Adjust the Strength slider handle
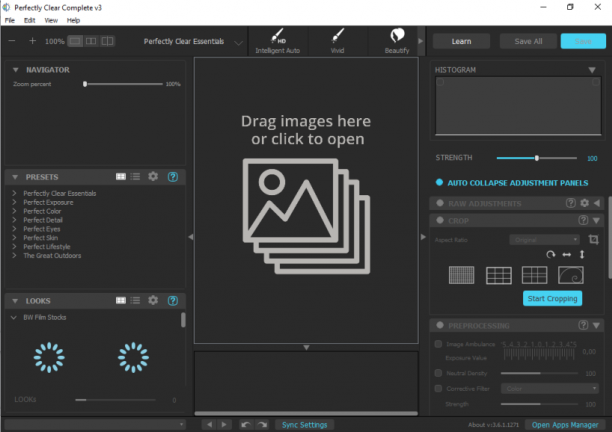Viewport: 612px width, 432px height. 537,158
